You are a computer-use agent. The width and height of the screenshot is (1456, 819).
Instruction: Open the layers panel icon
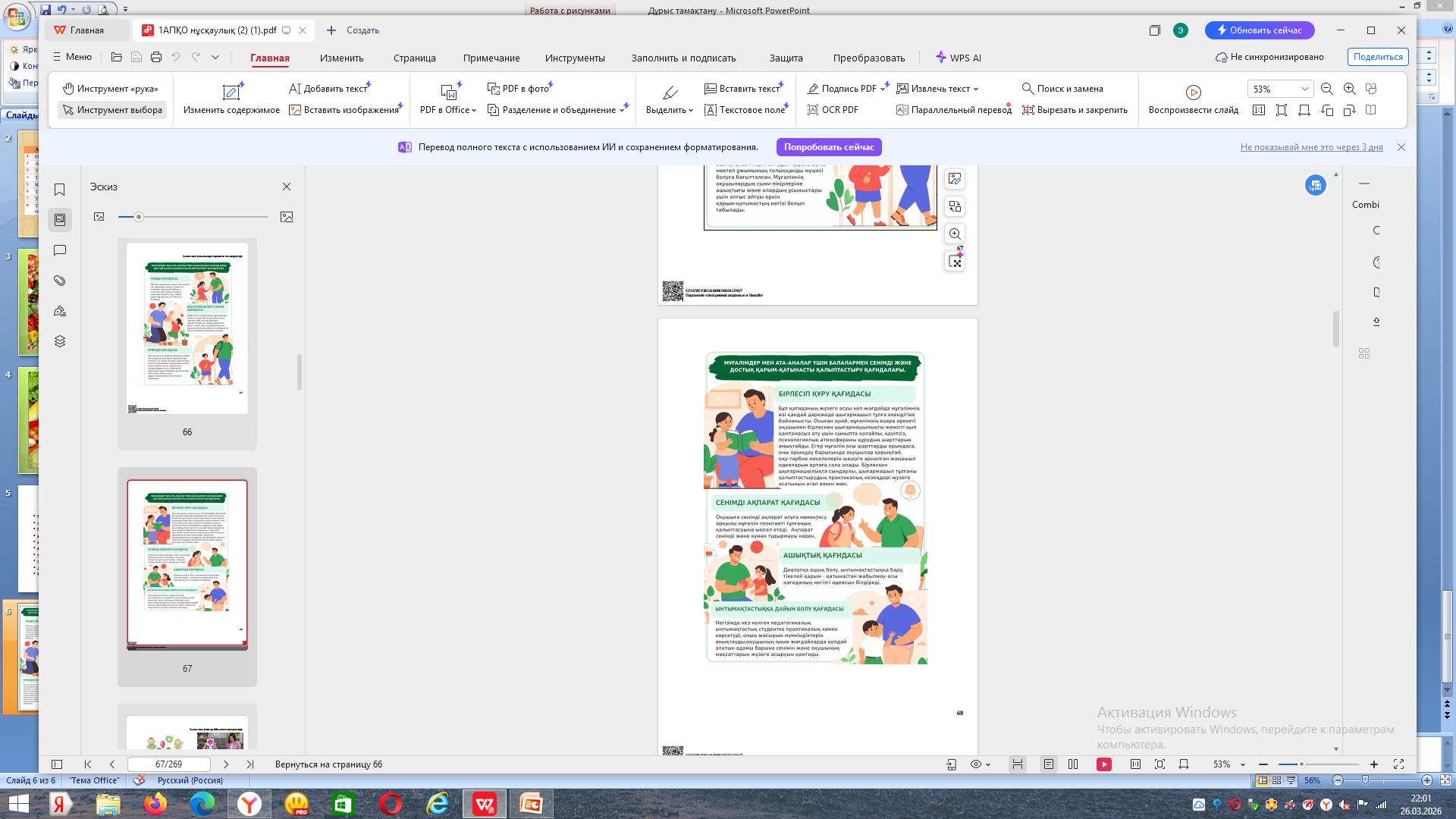60,341
